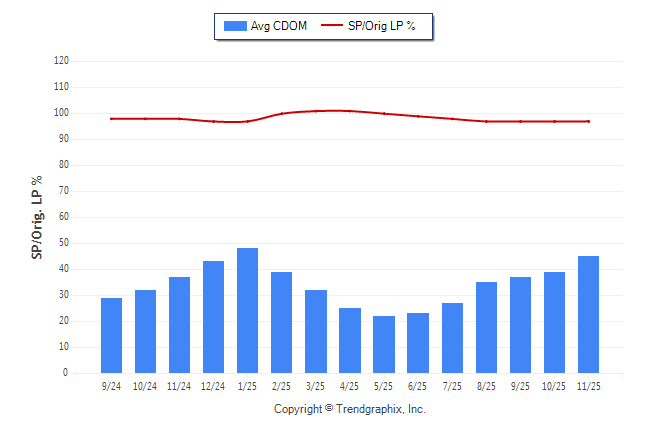Click the tallest bar for 1/25

[x=248, y=311]
